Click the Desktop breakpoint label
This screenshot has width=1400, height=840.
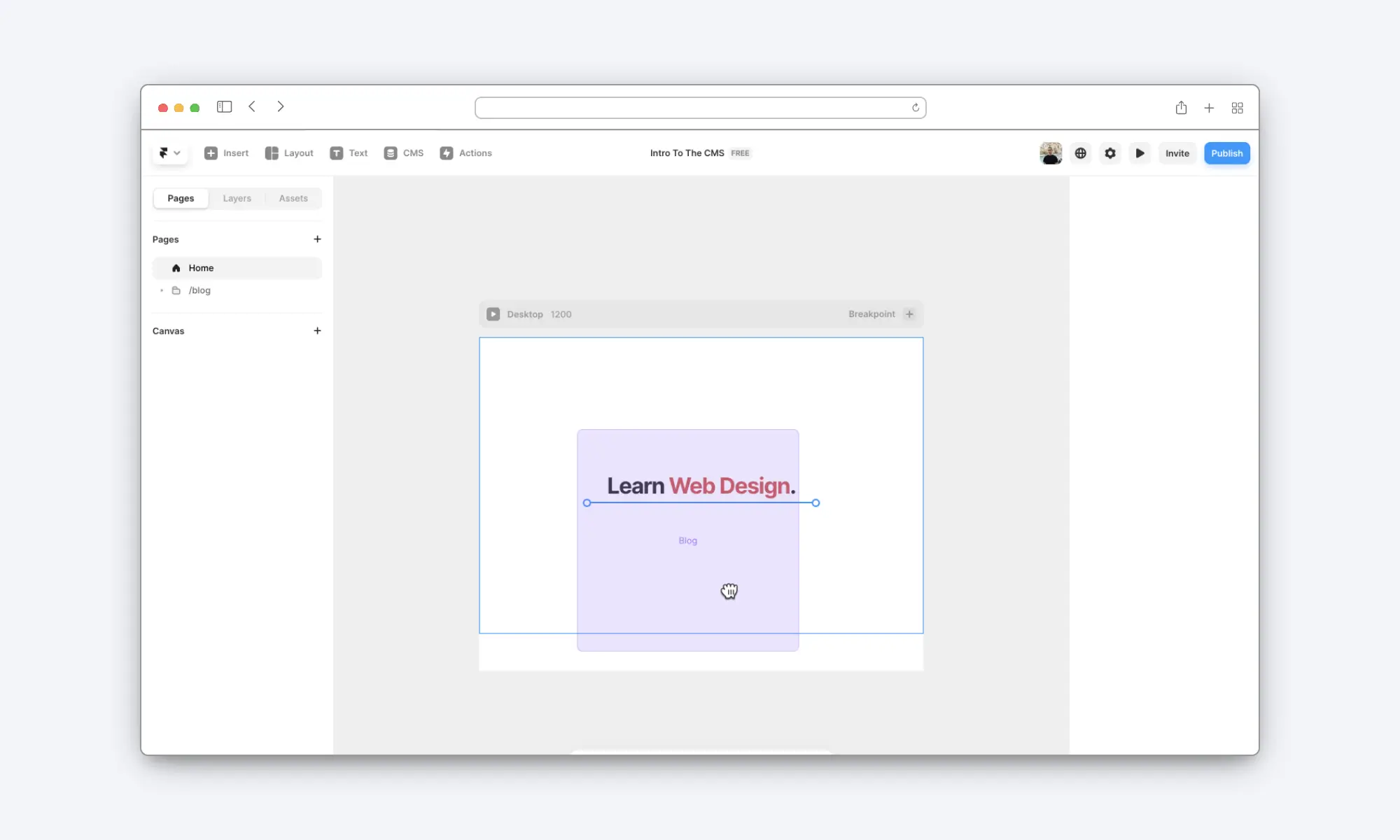pos(524,313)
